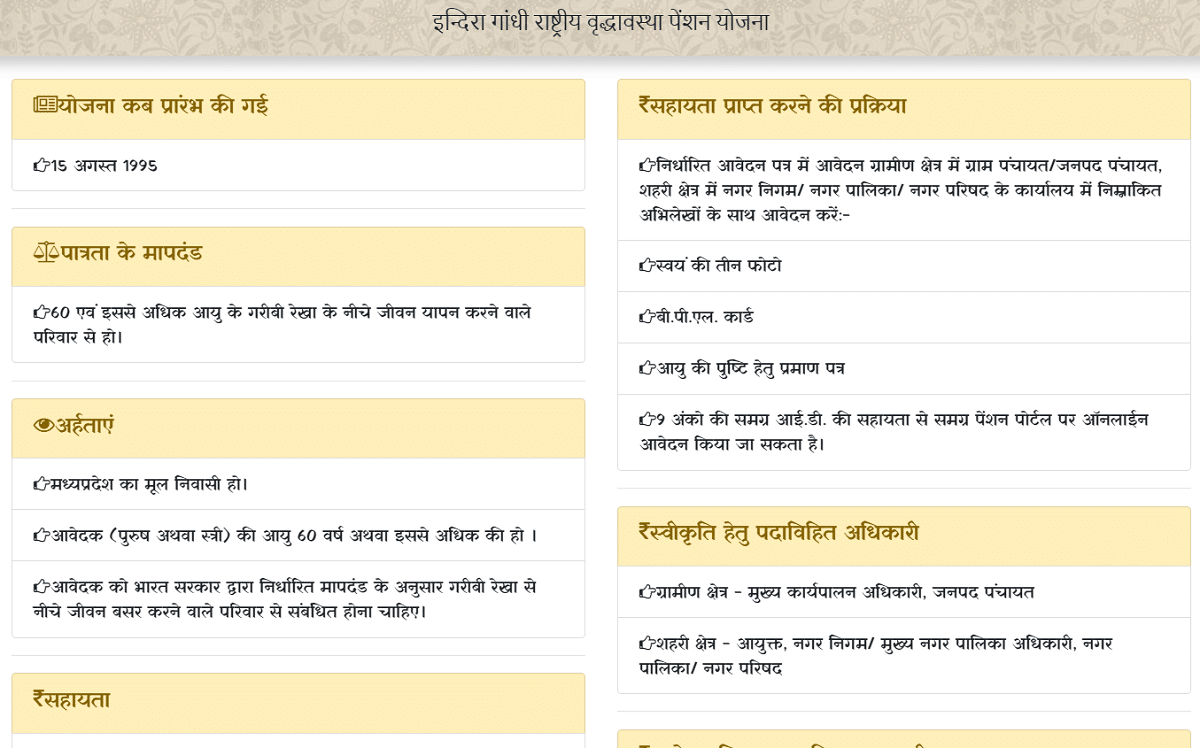Click the hand icon before आवेदक को भारत सरकार
The width and height of the screenshot is (1200, 748).
[41, 587]
